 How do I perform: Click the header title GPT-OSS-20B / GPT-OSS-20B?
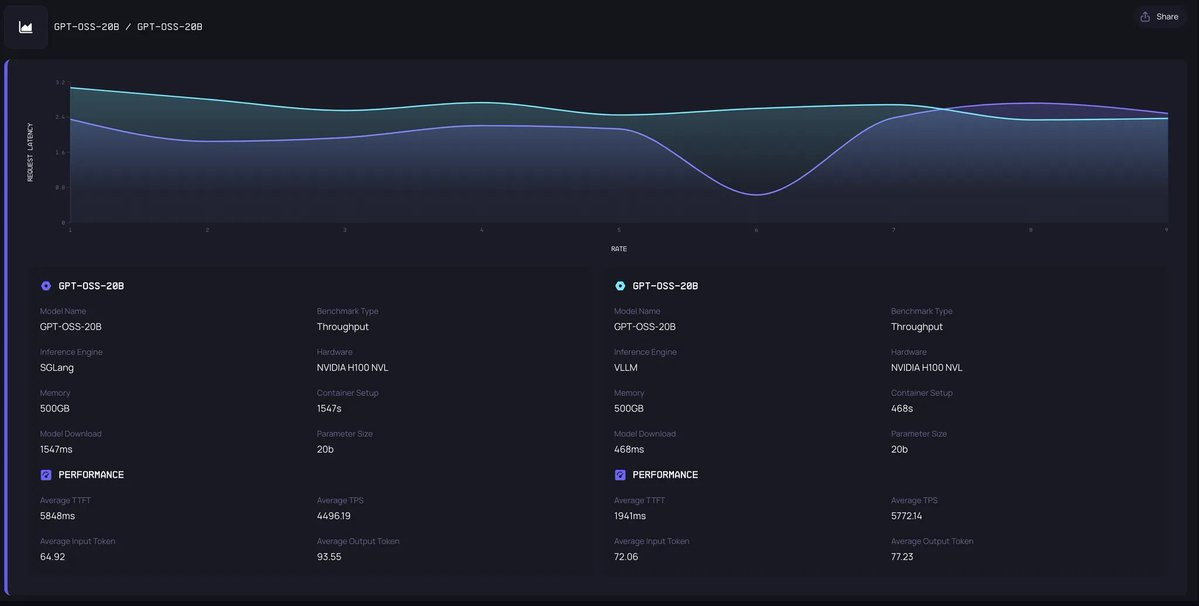coord(128,27)
